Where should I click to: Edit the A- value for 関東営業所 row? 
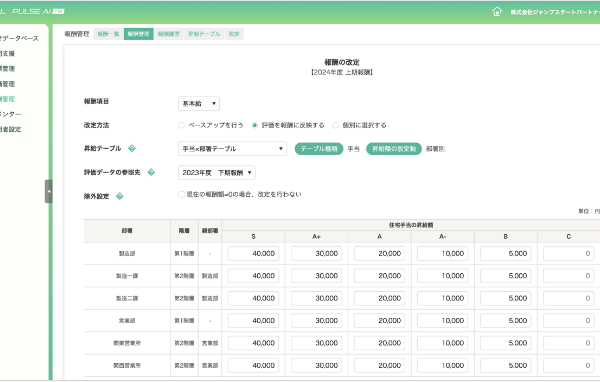coord(442,343)
